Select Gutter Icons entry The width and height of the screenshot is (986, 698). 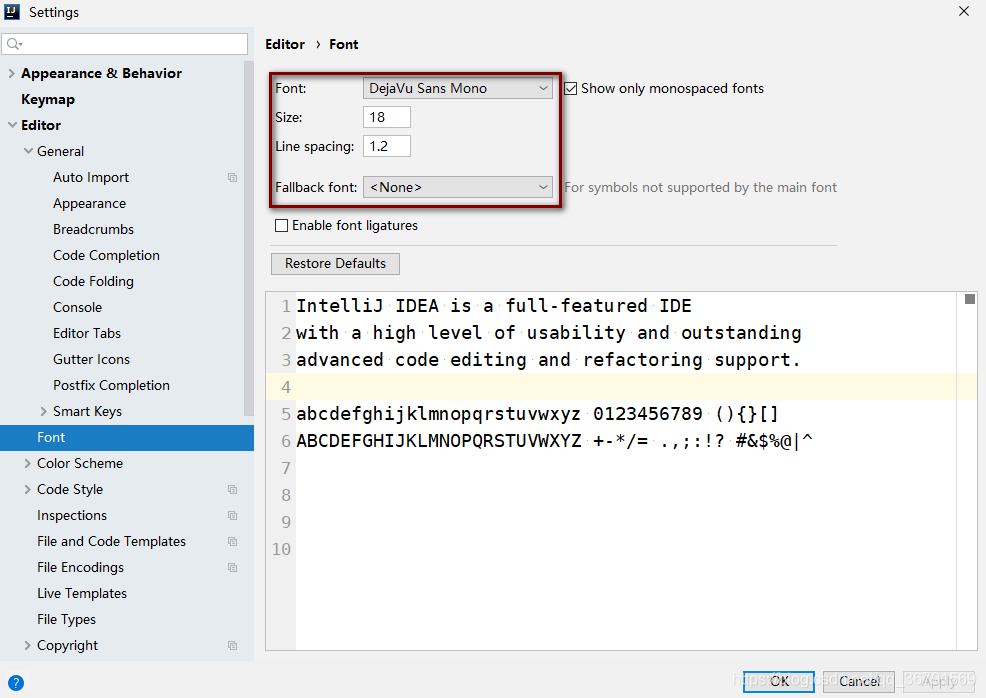click(x=91, y=360)
